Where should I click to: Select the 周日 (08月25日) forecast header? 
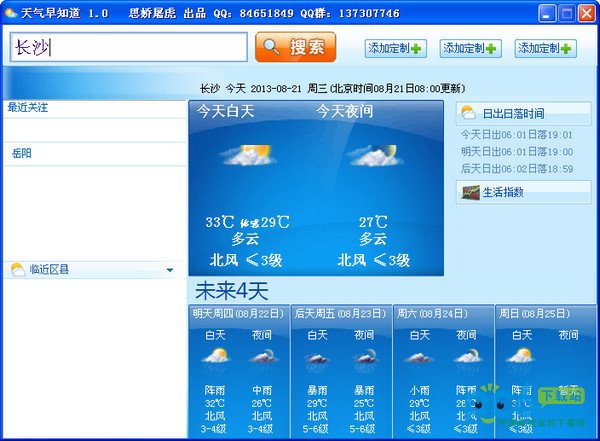pyautogui.click(x=535, y=314)
